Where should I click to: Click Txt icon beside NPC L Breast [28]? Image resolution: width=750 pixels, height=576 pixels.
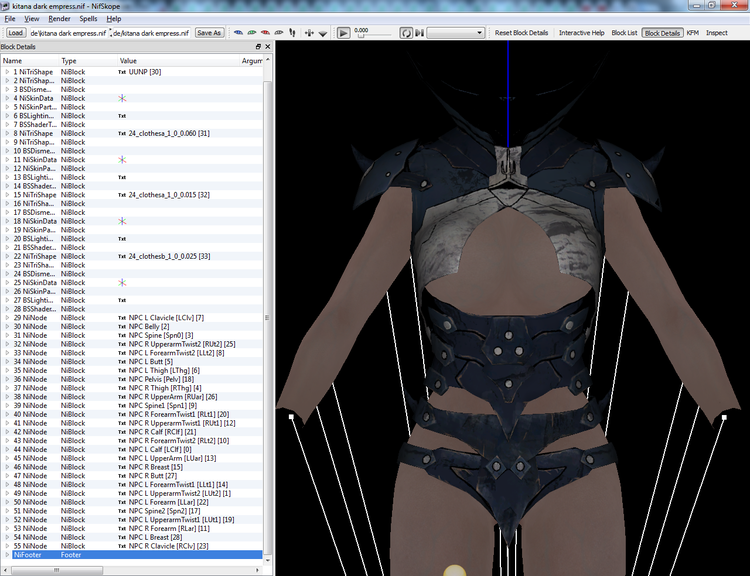coord(122,537)
